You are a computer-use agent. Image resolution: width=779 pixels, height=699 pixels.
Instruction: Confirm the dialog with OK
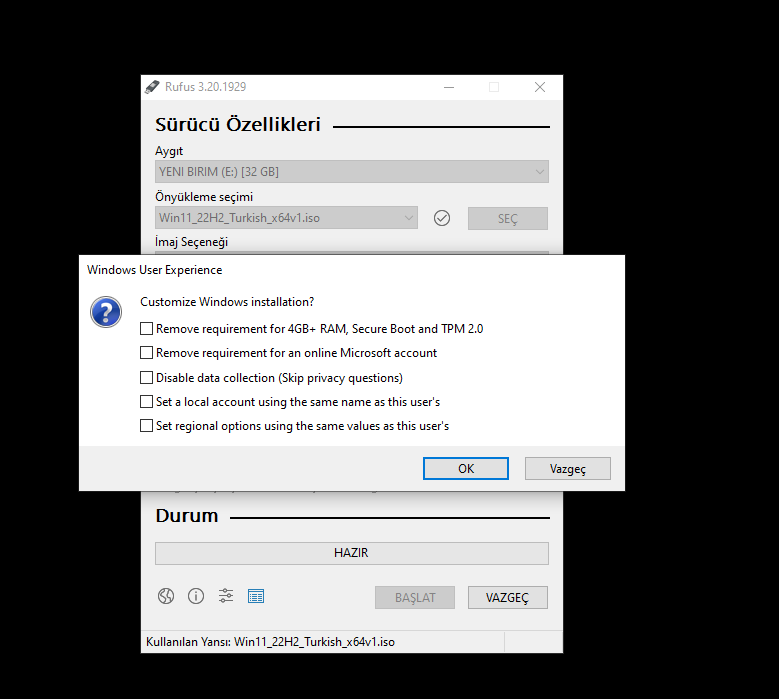(466, 468)
